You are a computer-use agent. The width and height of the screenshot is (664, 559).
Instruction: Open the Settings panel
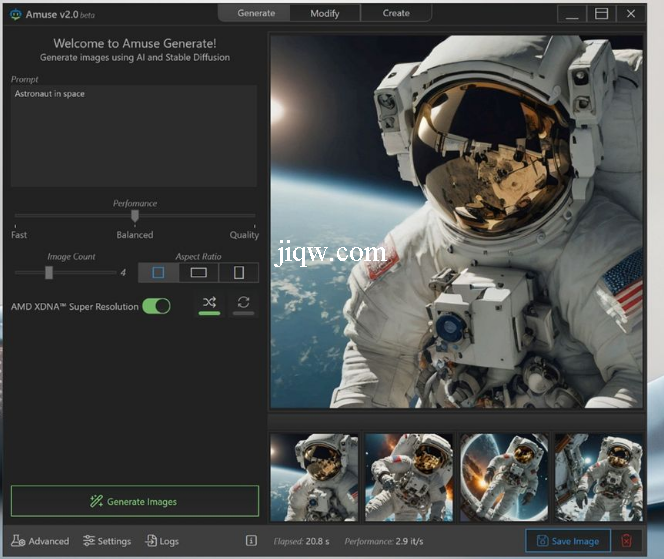(x=107, y=541)
